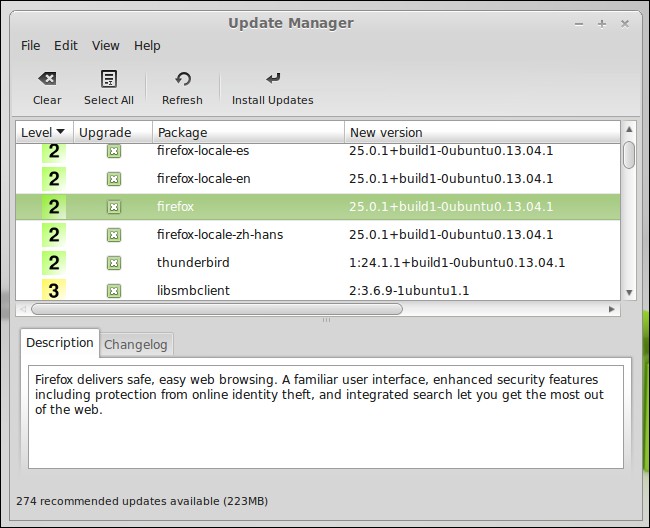
Task: Click the Firefox description text box
Action: (326, 417)
